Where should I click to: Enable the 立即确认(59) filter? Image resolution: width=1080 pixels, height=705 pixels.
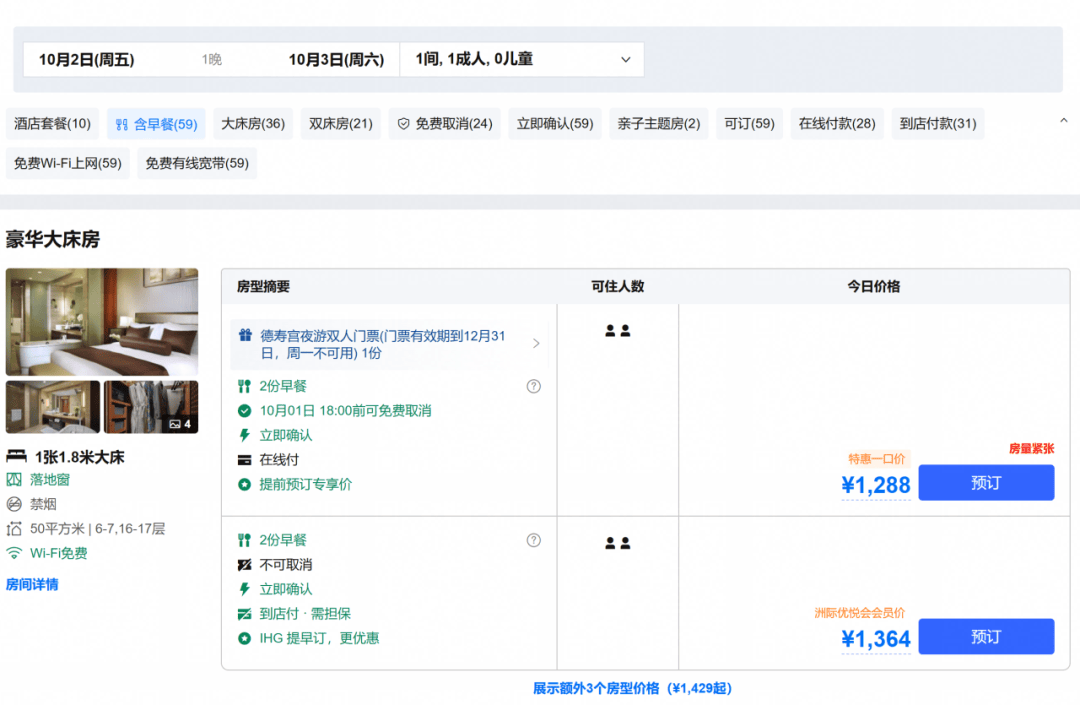coord(555,124)
